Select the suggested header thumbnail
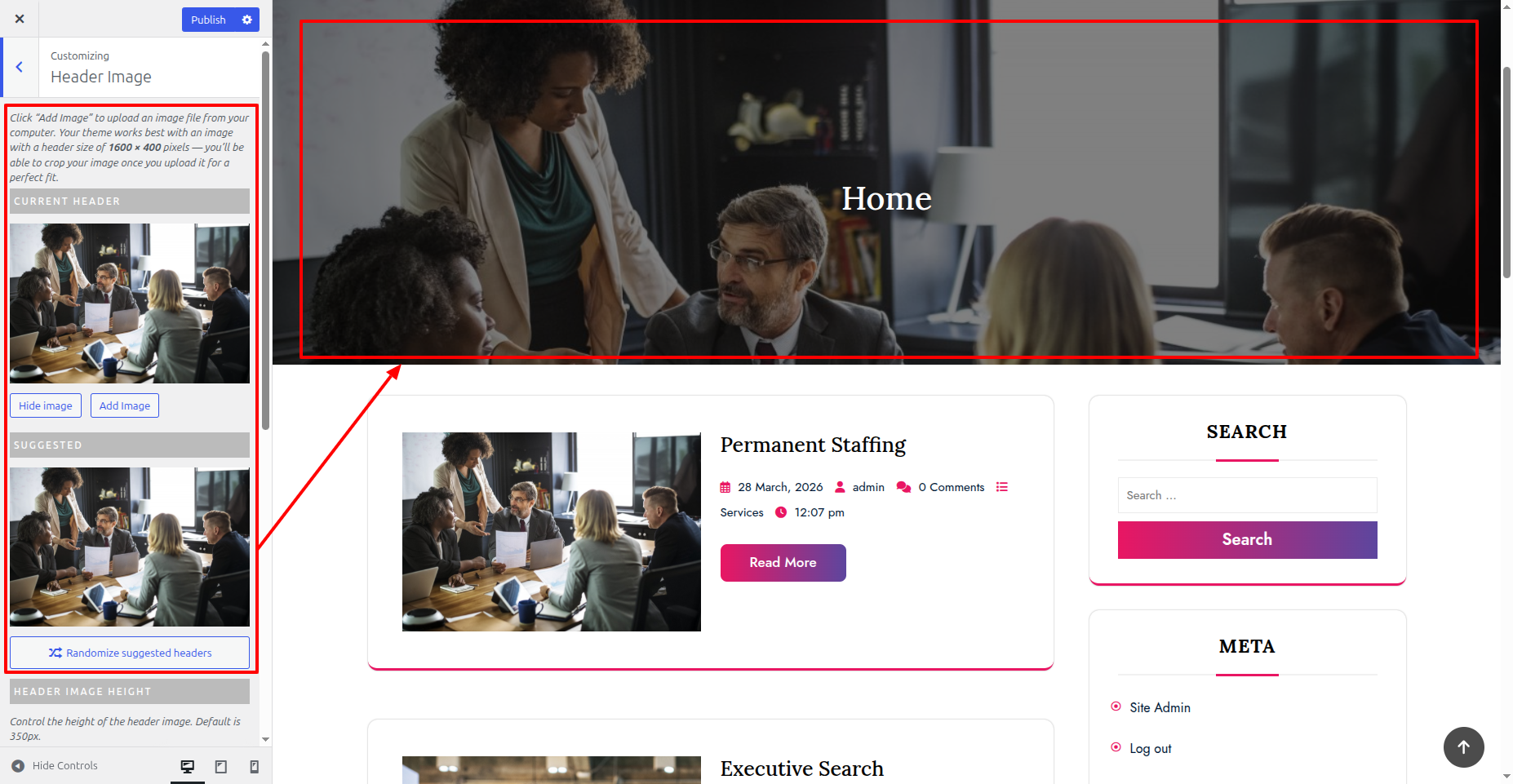Viewport: 1513px width, 784px height. click(x=130, y=547)
